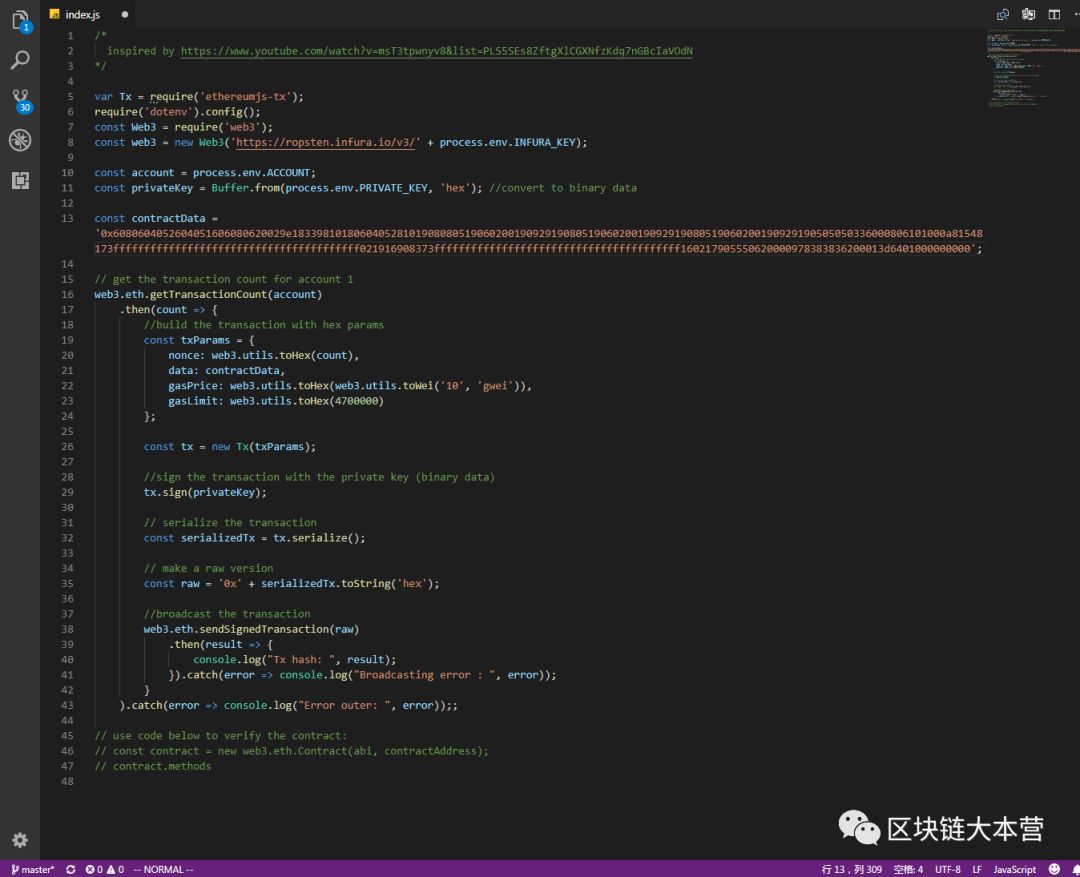This screenshot has height=877, width=1080.
Task: Click the second editor title action icon
Action: pos(1028,14)
